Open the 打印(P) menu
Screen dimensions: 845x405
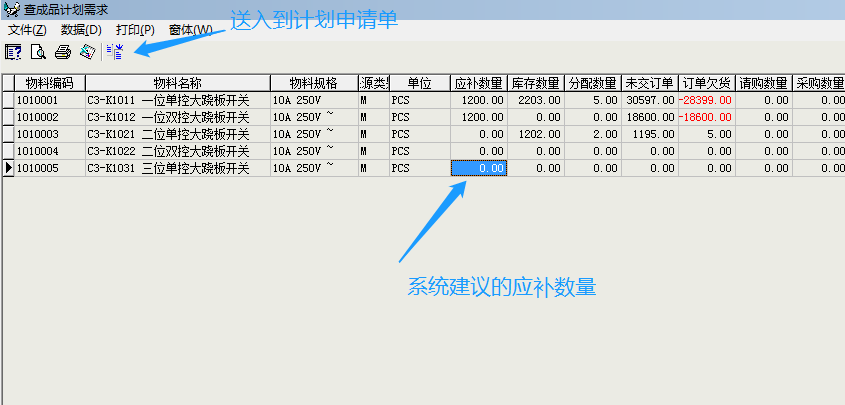[135, 30]
